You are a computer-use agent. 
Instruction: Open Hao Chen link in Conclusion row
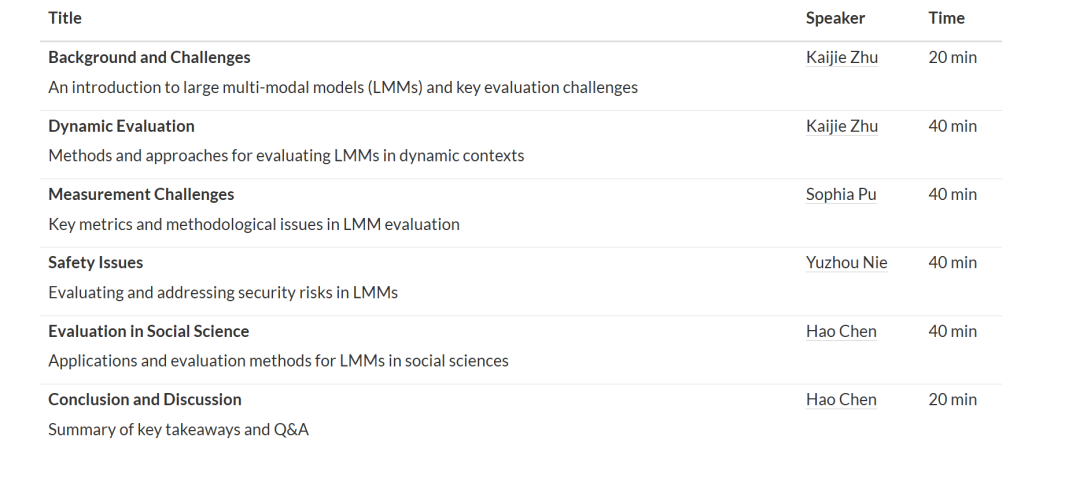(x=841, y=400)
